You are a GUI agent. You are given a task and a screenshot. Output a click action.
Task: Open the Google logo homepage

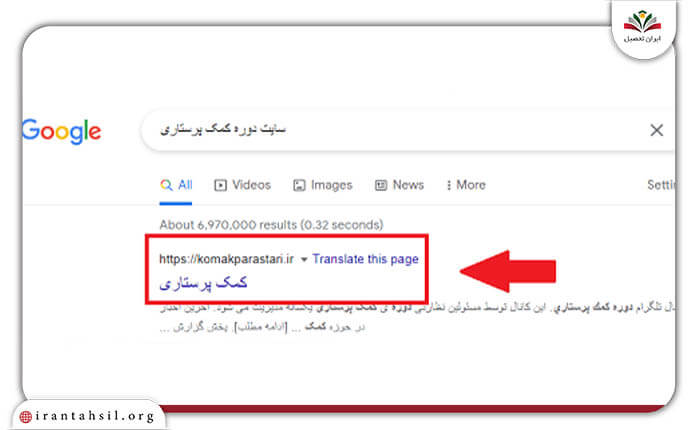pyautogui.click(x=62, y=131)
